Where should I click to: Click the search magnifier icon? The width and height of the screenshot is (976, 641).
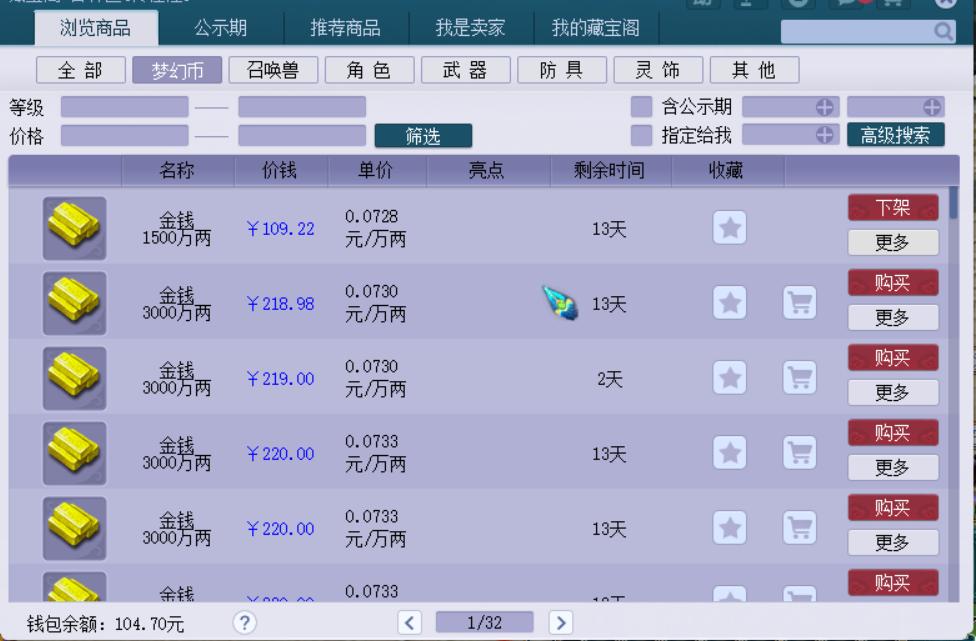click(943, 32)
